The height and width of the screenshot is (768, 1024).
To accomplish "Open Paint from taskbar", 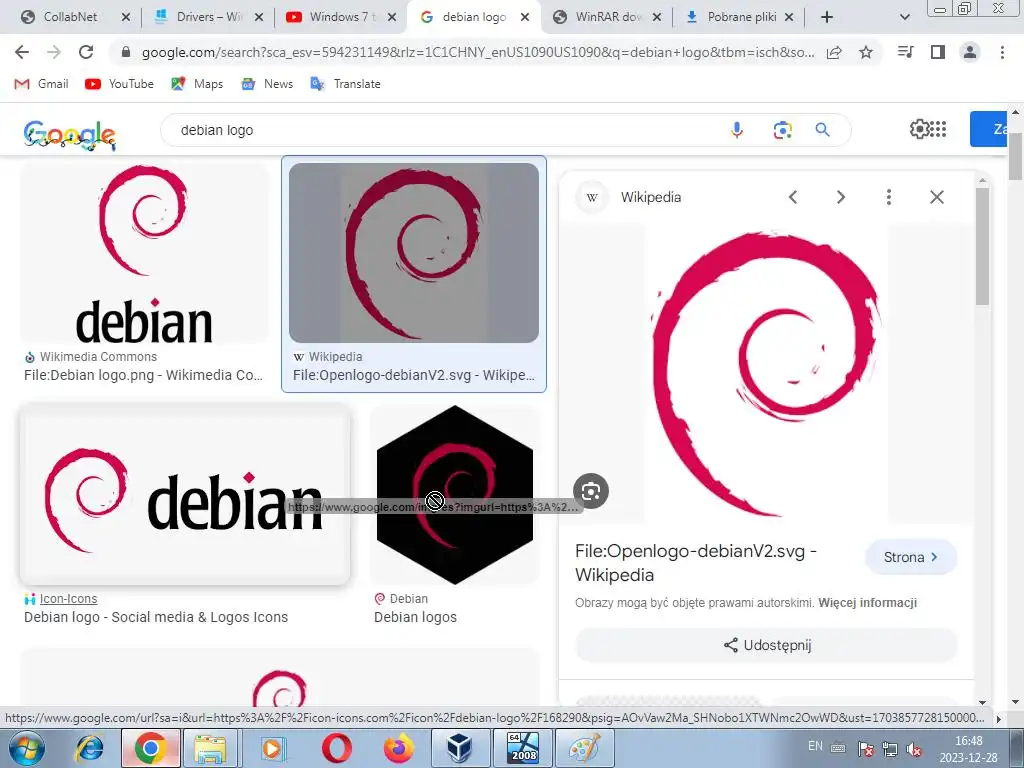I will [x=585, y=748].
